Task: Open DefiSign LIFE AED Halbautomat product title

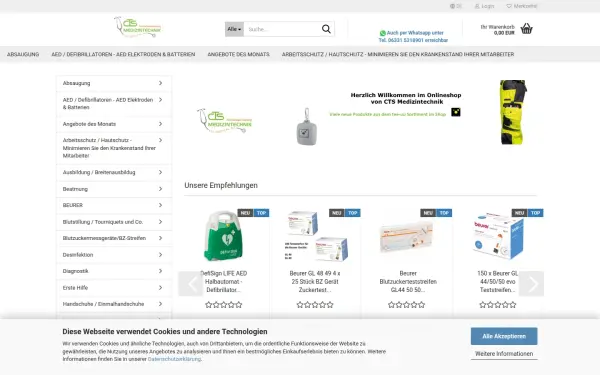Action: pyautogui.click(x=224, y=282)
